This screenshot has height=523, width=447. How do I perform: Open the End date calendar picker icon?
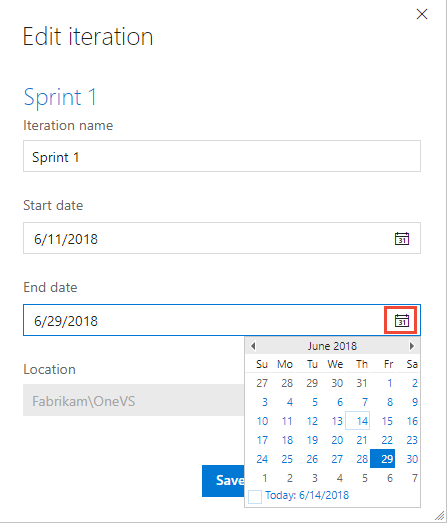pyautogui.click(x=402, y=321)
